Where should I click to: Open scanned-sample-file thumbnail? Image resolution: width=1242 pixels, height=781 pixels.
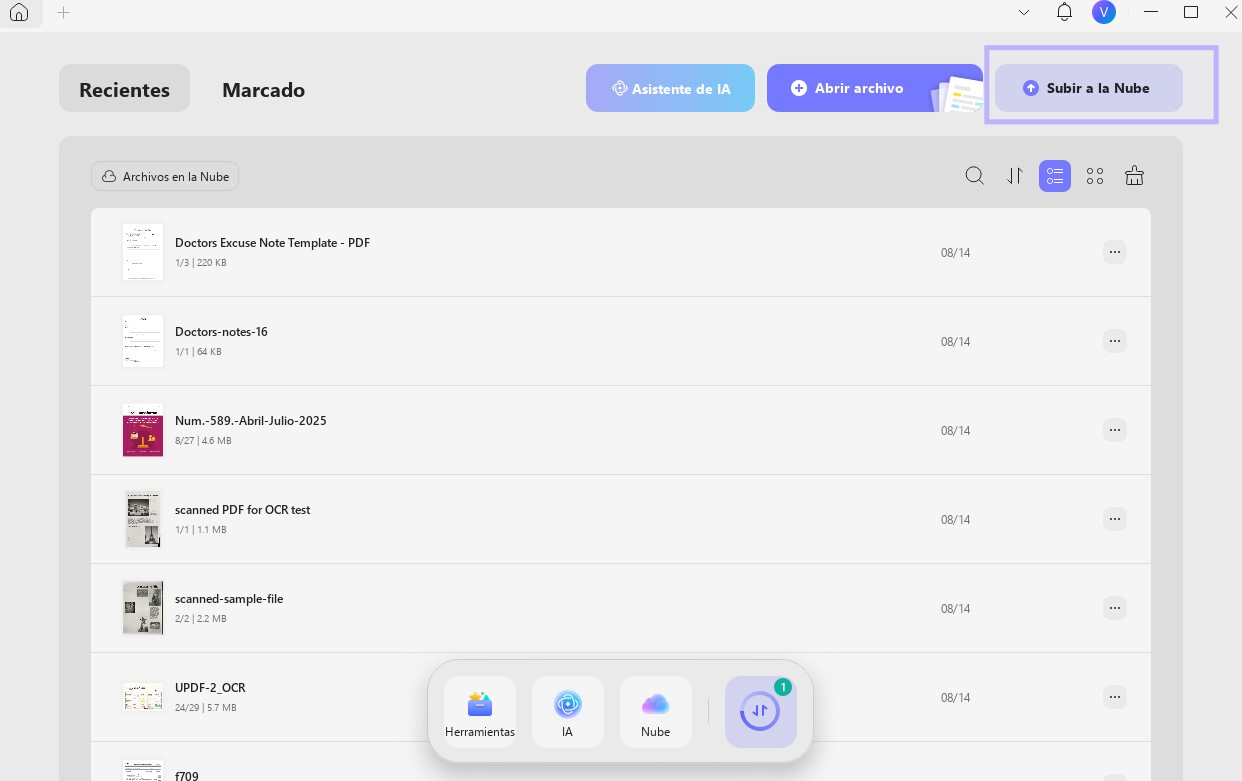(x=143, y=608)
